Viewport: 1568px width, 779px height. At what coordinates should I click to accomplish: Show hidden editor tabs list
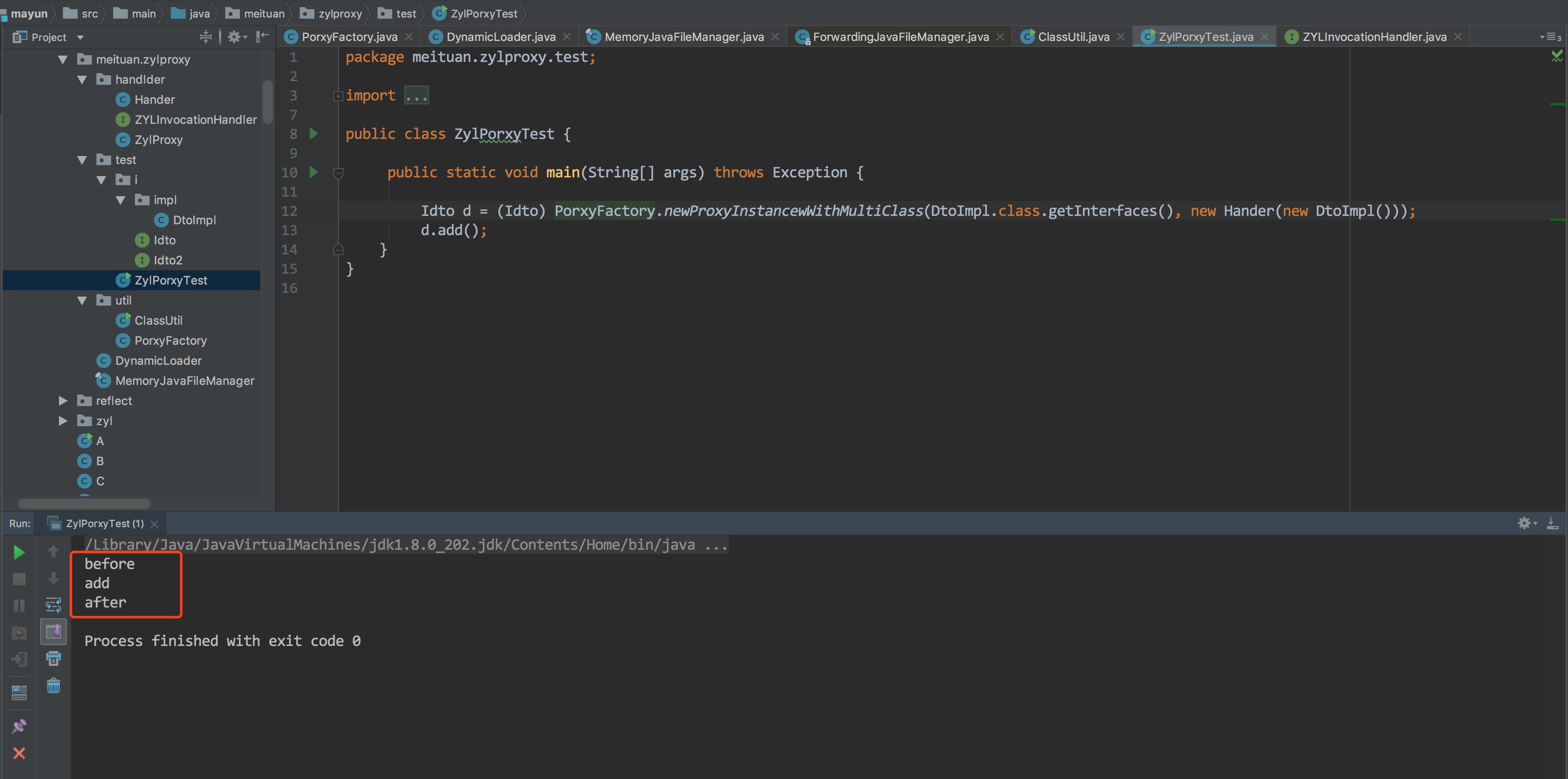click(x=1550, y=37)
